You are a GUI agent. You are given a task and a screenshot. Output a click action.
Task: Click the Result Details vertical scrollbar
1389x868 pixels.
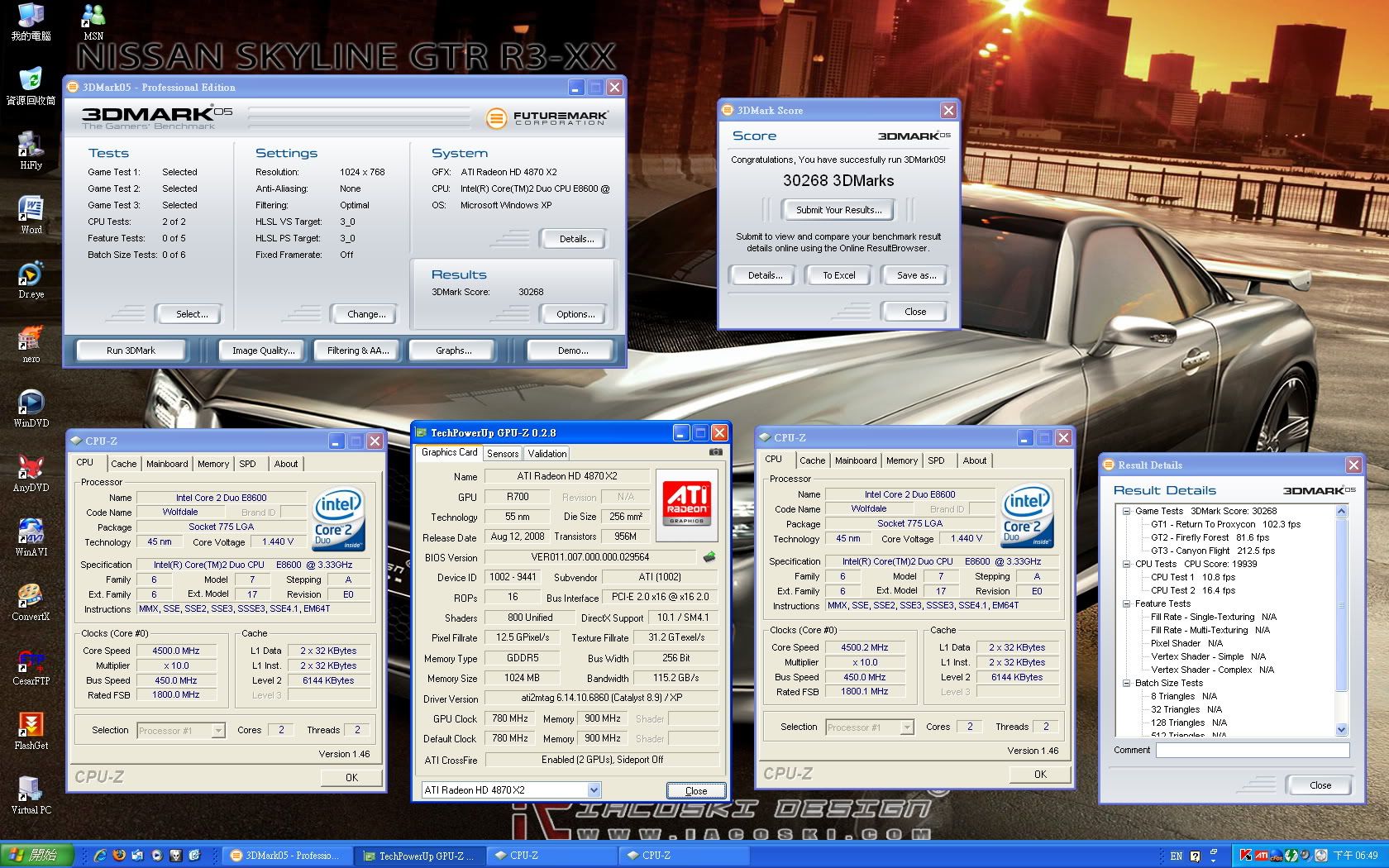tap(1341, 620)
